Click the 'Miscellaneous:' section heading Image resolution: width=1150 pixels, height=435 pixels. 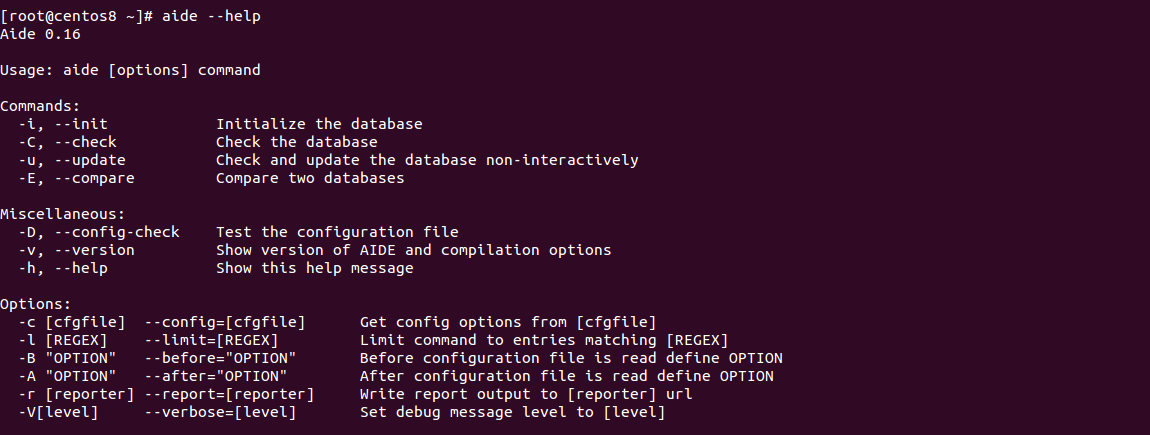click(63, 214)
